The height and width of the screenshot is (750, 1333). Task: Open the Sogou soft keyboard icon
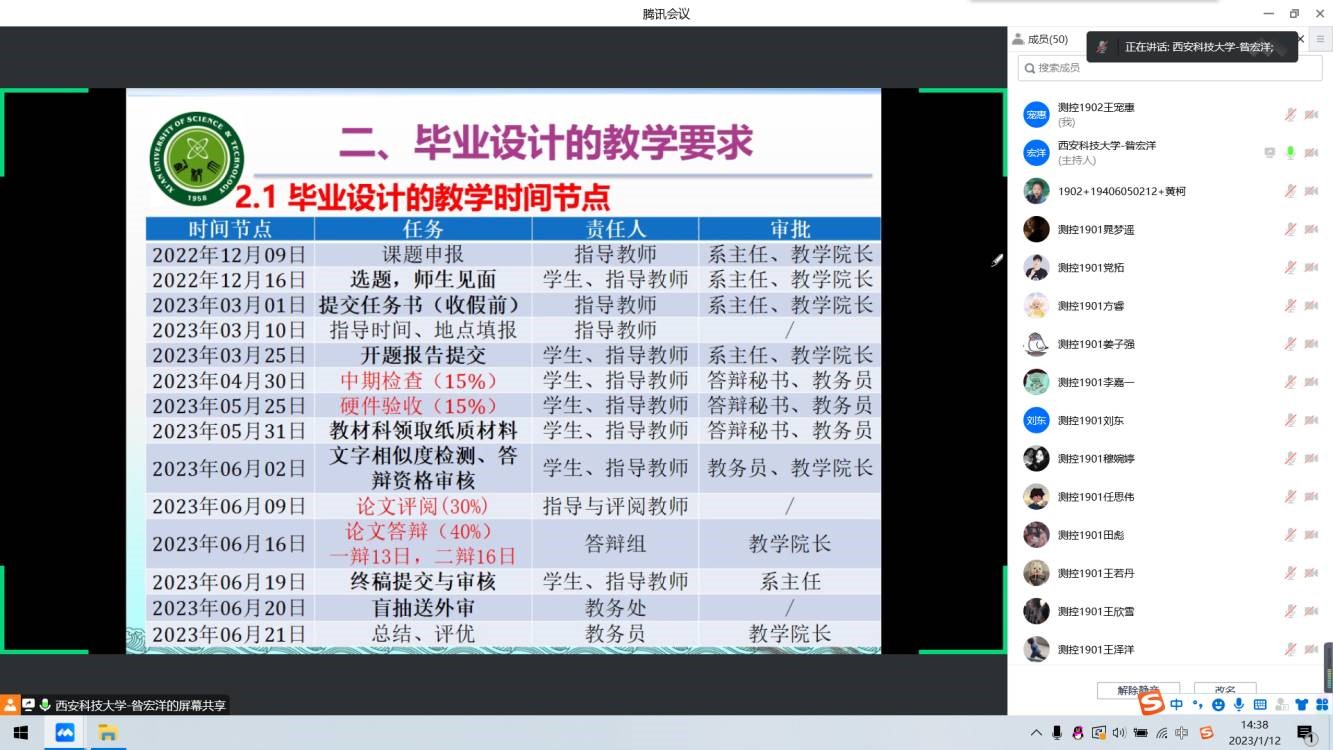coord(1260,705)
